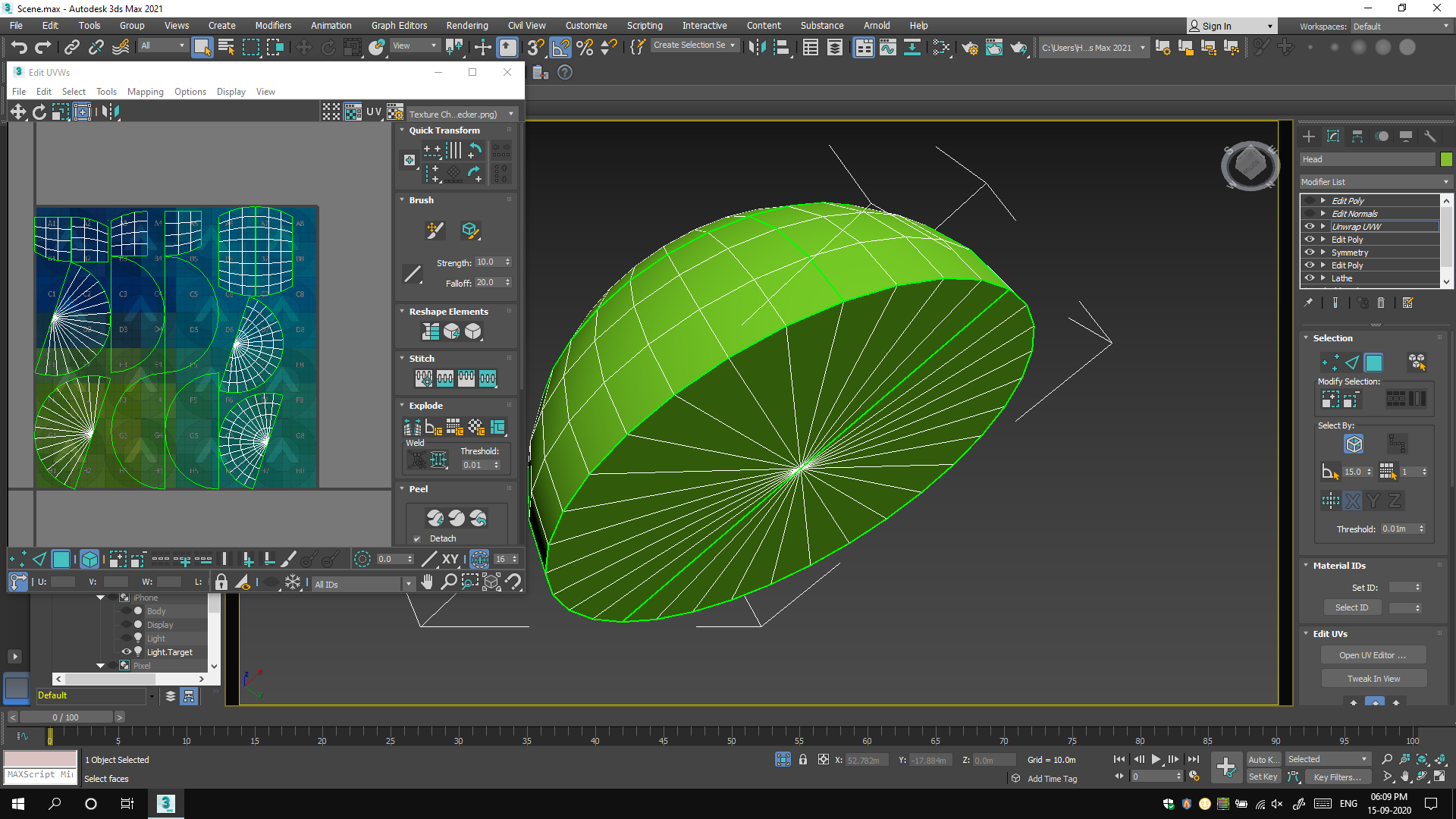
Task: Select Edge sub-object mode in Edit UVWs
Action: pos(39,560)
